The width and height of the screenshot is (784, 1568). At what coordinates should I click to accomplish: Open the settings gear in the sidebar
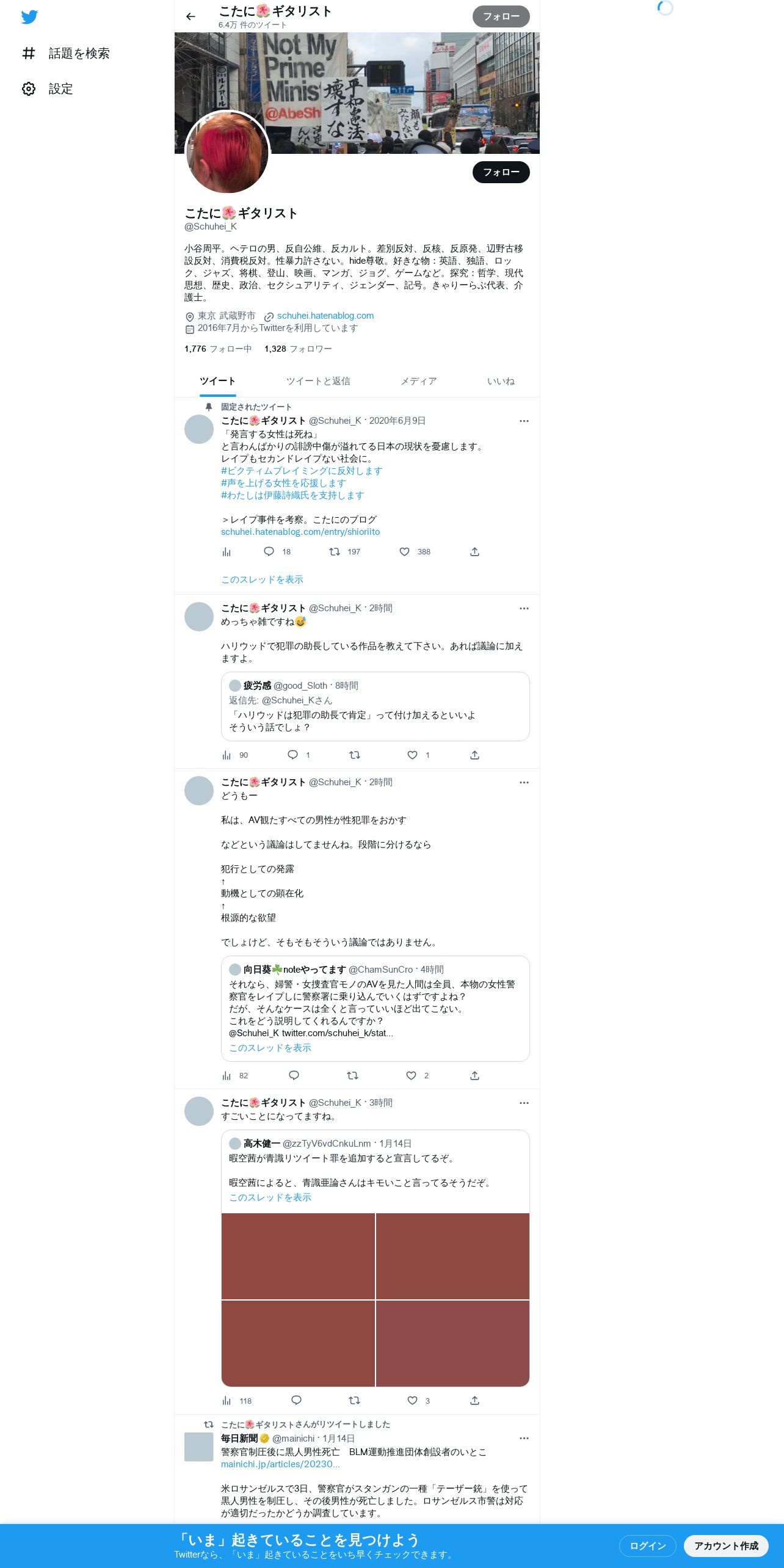click(29, 89)
